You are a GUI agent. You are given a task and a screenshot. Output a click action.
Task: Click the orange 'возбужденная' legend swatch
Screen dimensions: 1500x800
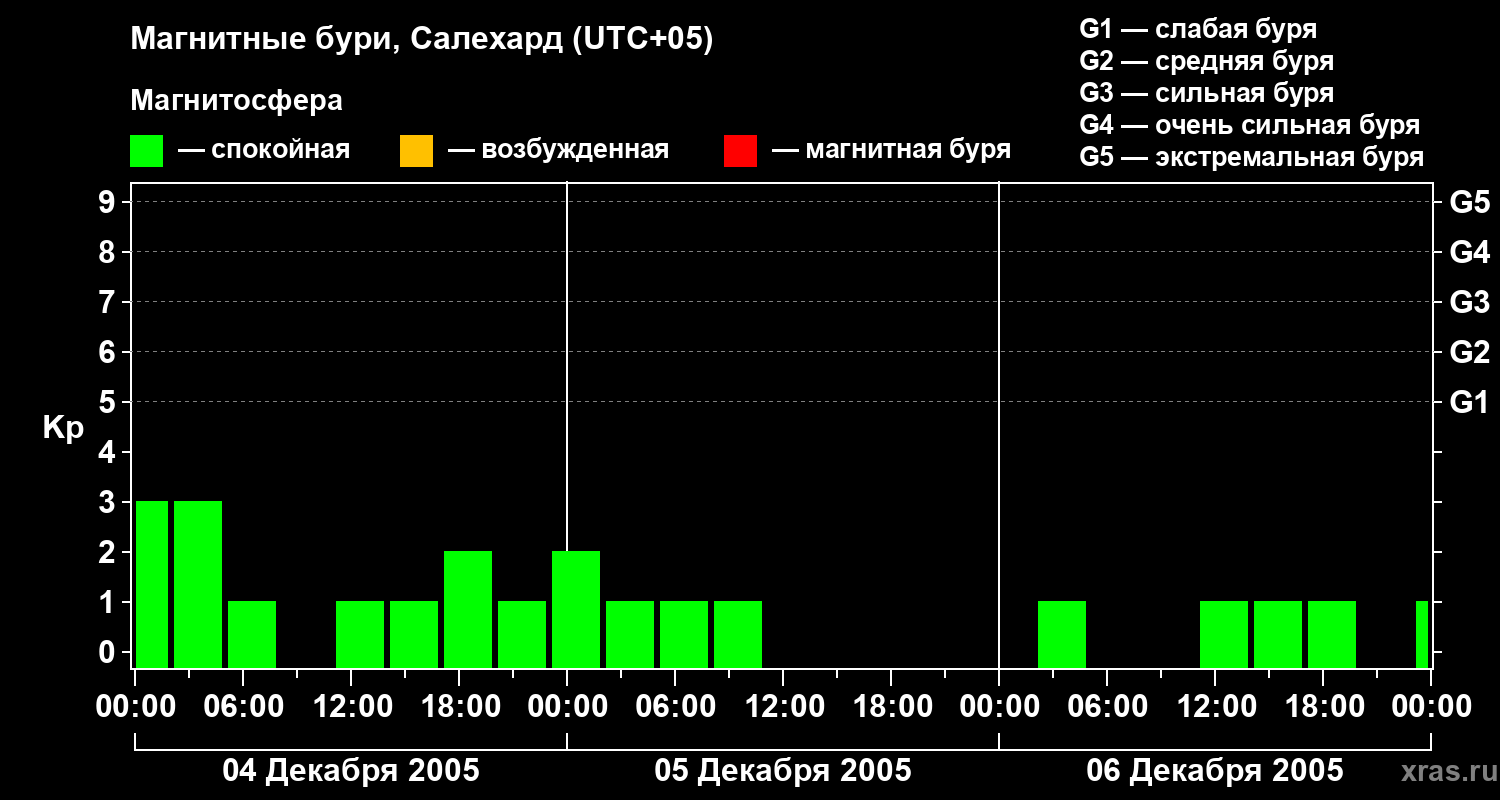click(416, 151)
